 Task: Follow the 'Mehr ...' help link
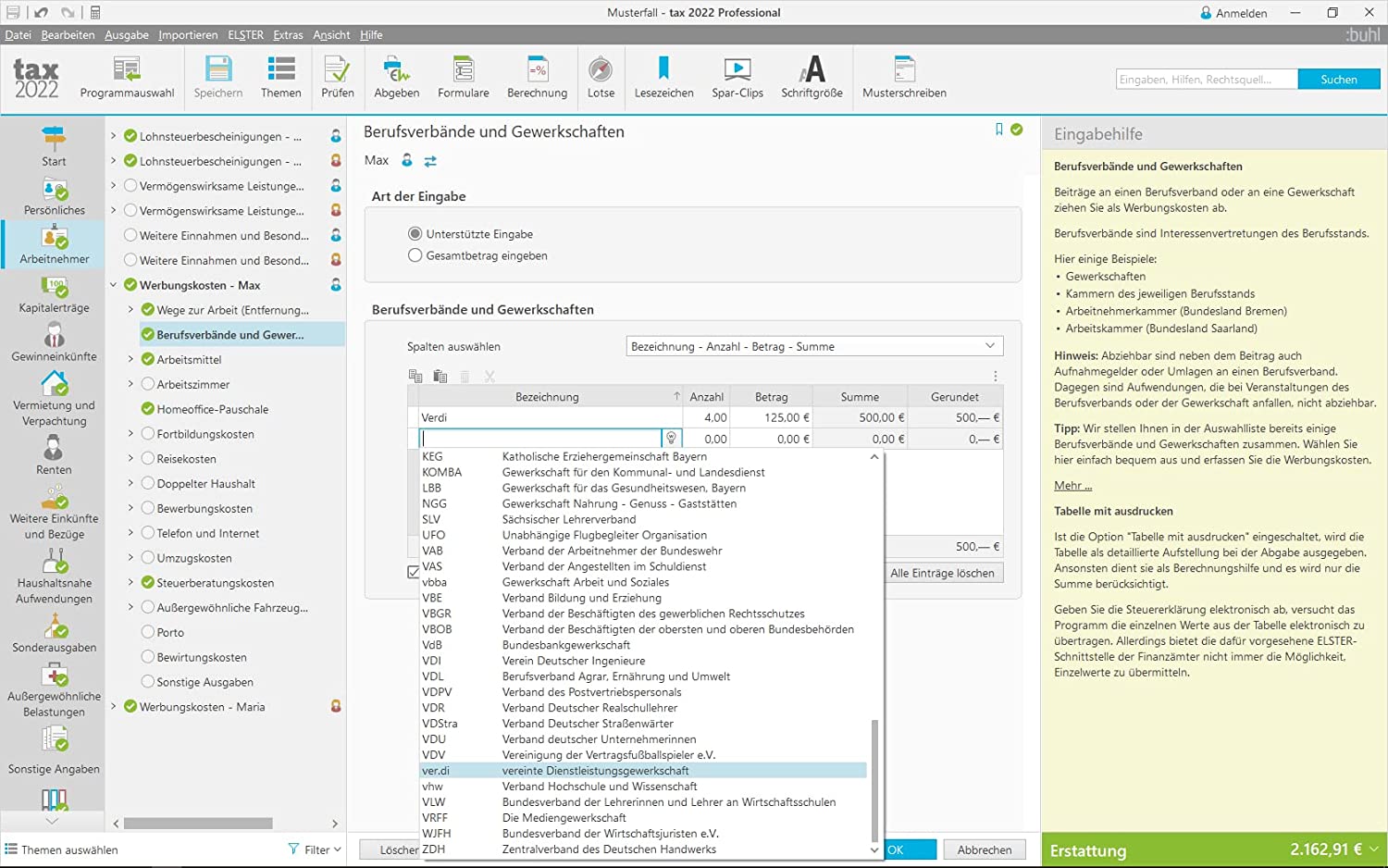click(1072, 486)
